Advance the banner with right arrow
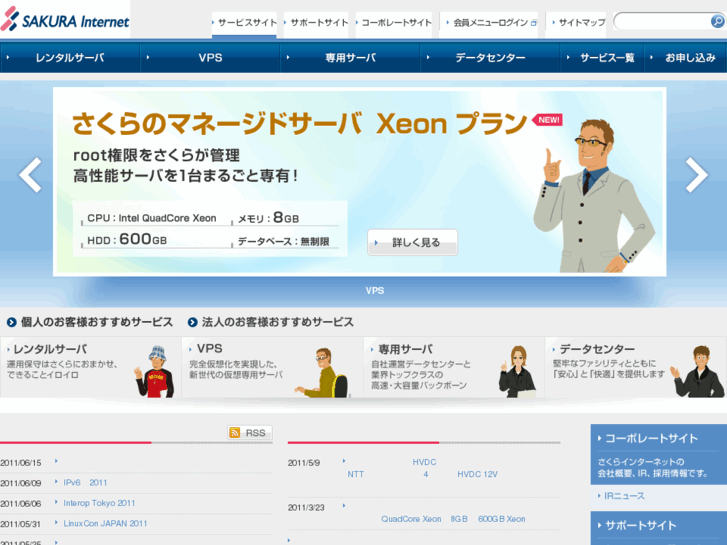 [x=696, y=175]
